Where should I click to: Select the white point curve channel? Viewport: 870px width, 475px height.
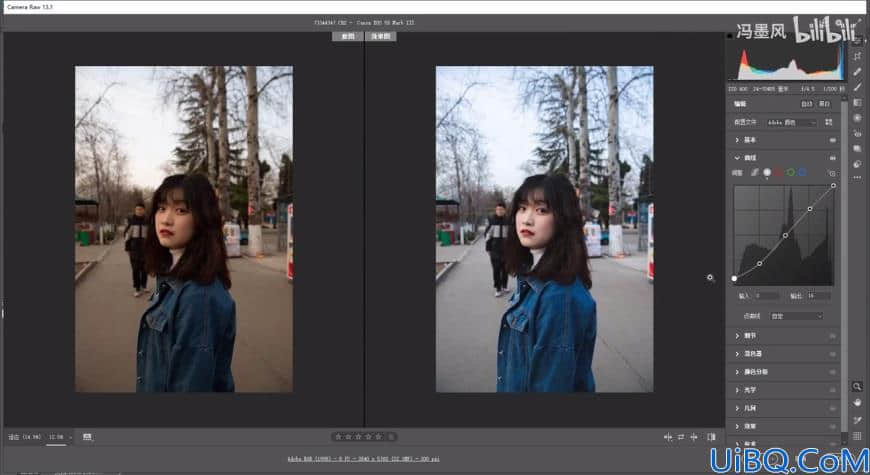click(x=767, y=173)
